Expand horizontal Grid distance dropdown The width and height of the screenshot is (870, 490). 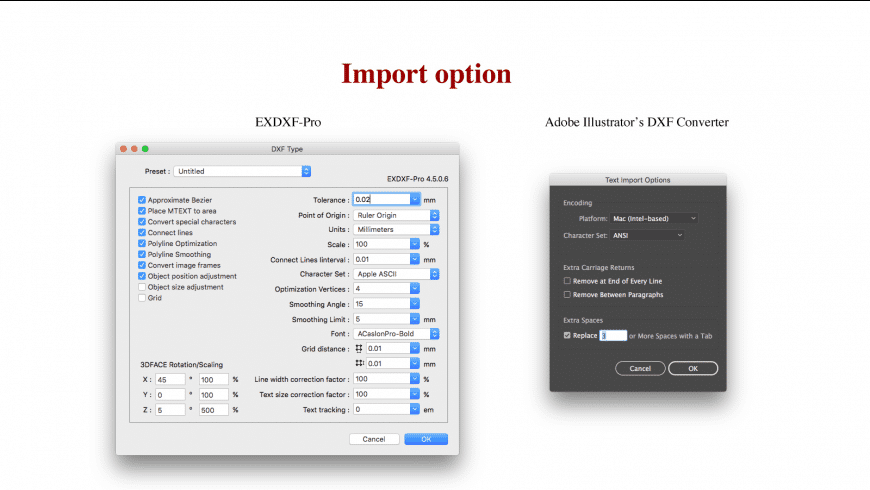point(414,348)
